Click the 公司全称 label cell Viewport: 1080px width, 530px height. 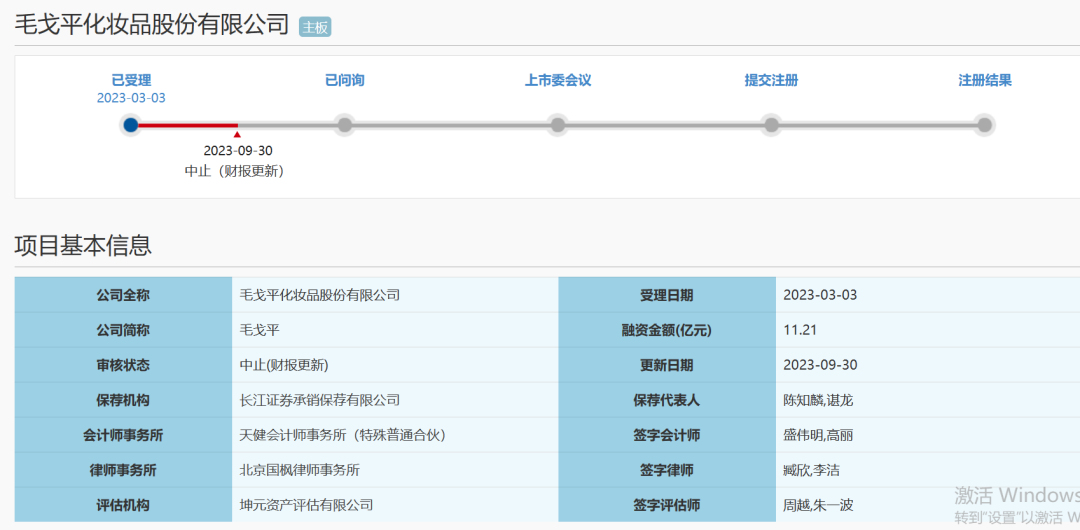coord(123,295)
